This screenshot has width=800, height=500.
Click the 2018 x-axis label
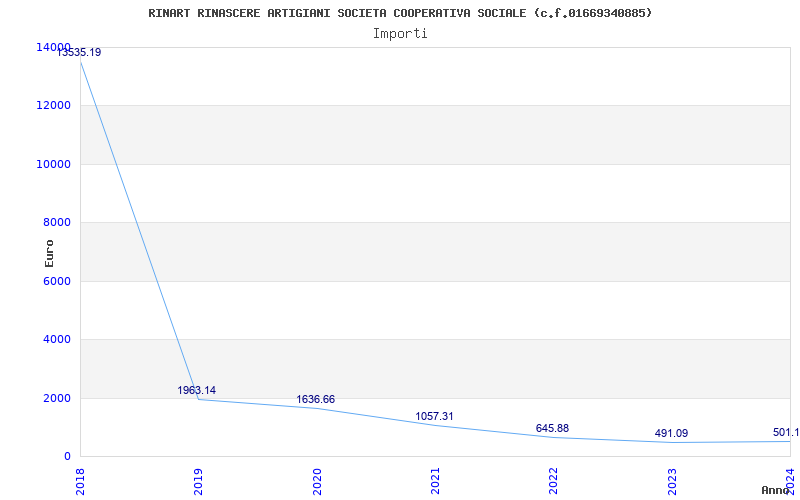click(x=80, y=481)
